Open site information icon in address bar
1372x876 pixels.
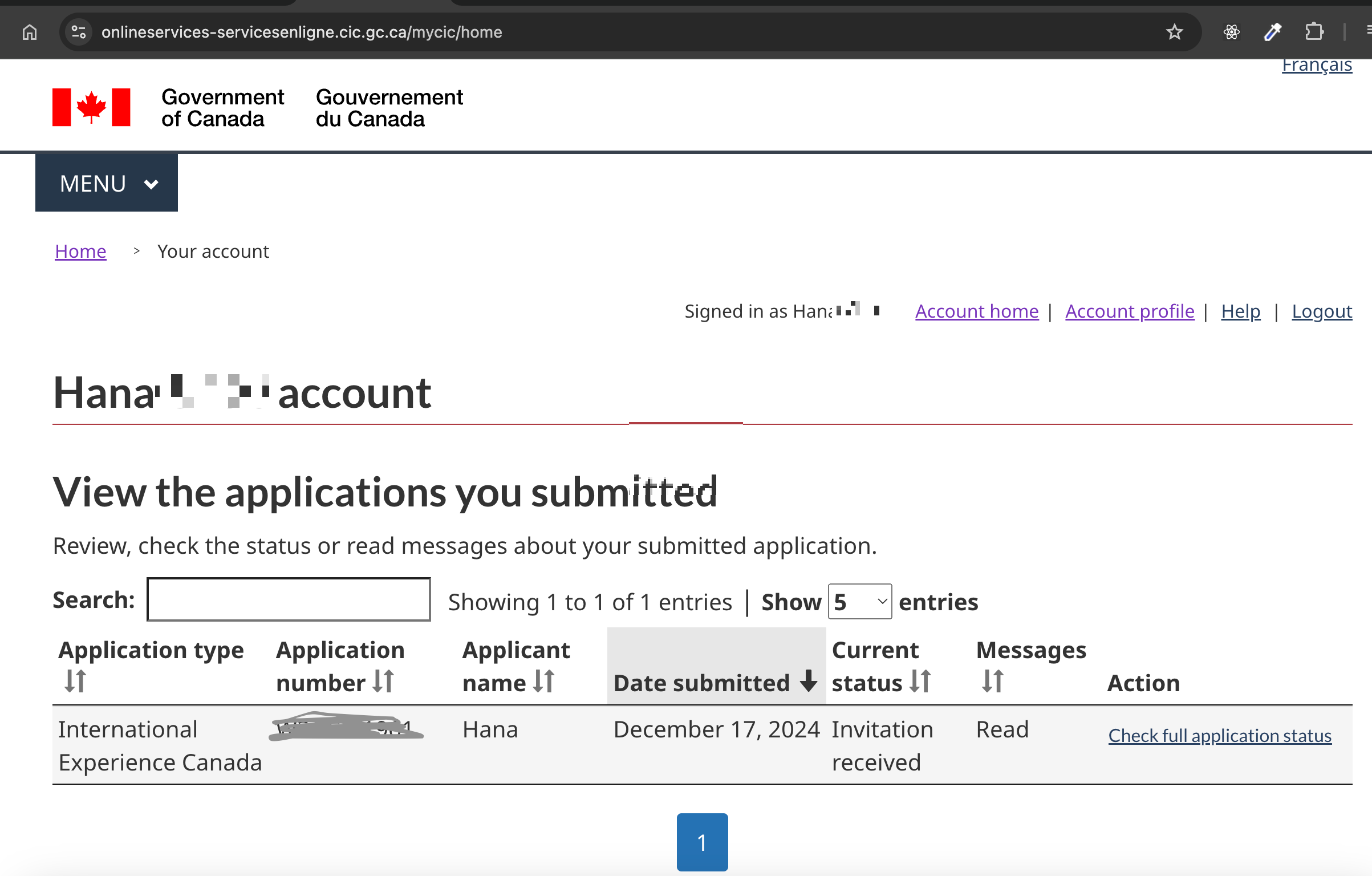[x=79, y=32]
